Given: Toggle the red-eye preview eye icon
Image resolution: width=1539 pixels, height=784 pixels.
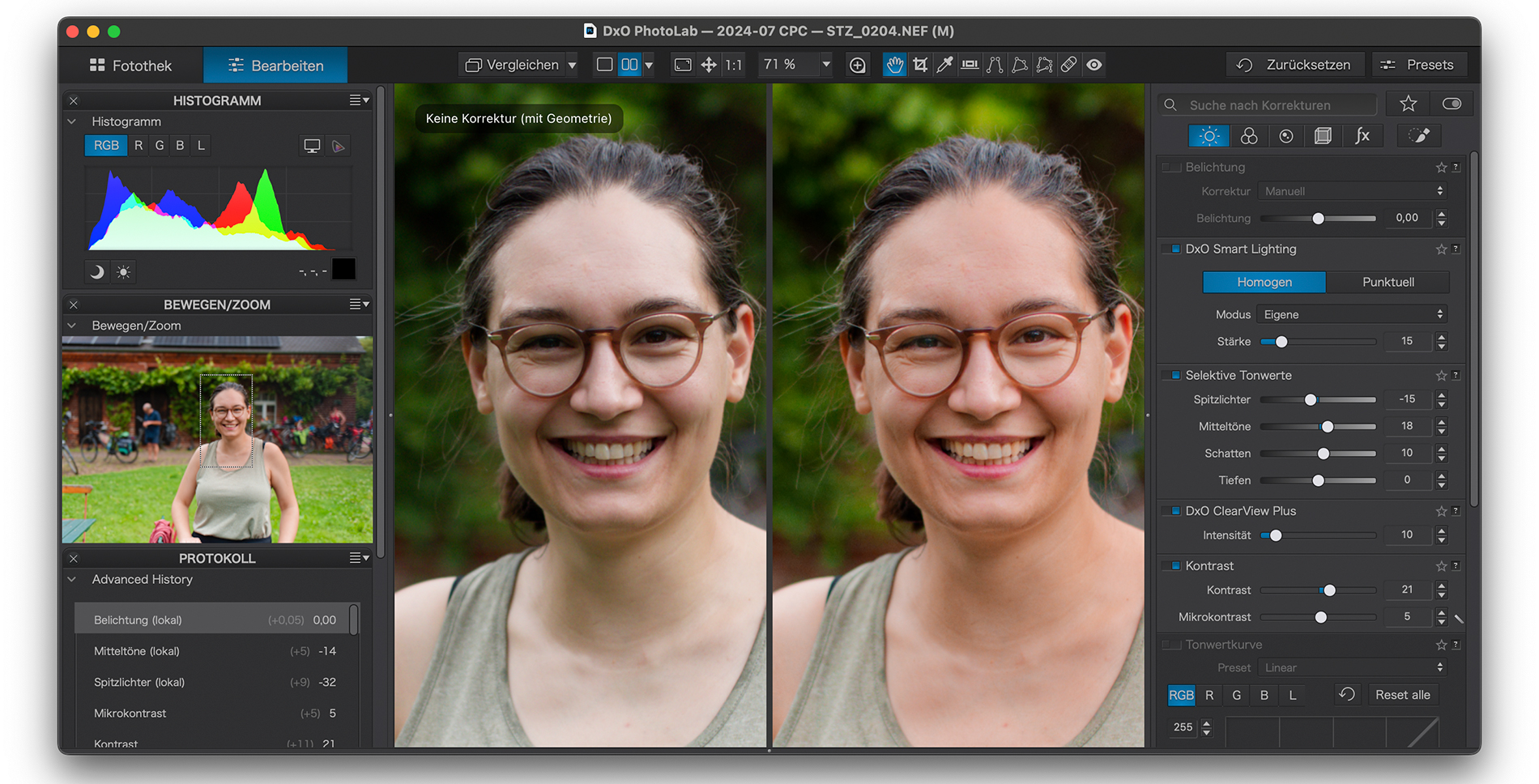Looking at the screenshot, I should [x=1094, y=65].
